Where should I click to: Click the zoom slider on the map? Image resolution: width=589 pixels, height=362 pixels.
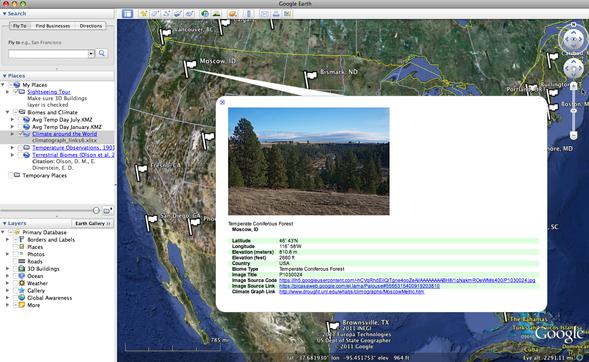[x=573, y=111]
